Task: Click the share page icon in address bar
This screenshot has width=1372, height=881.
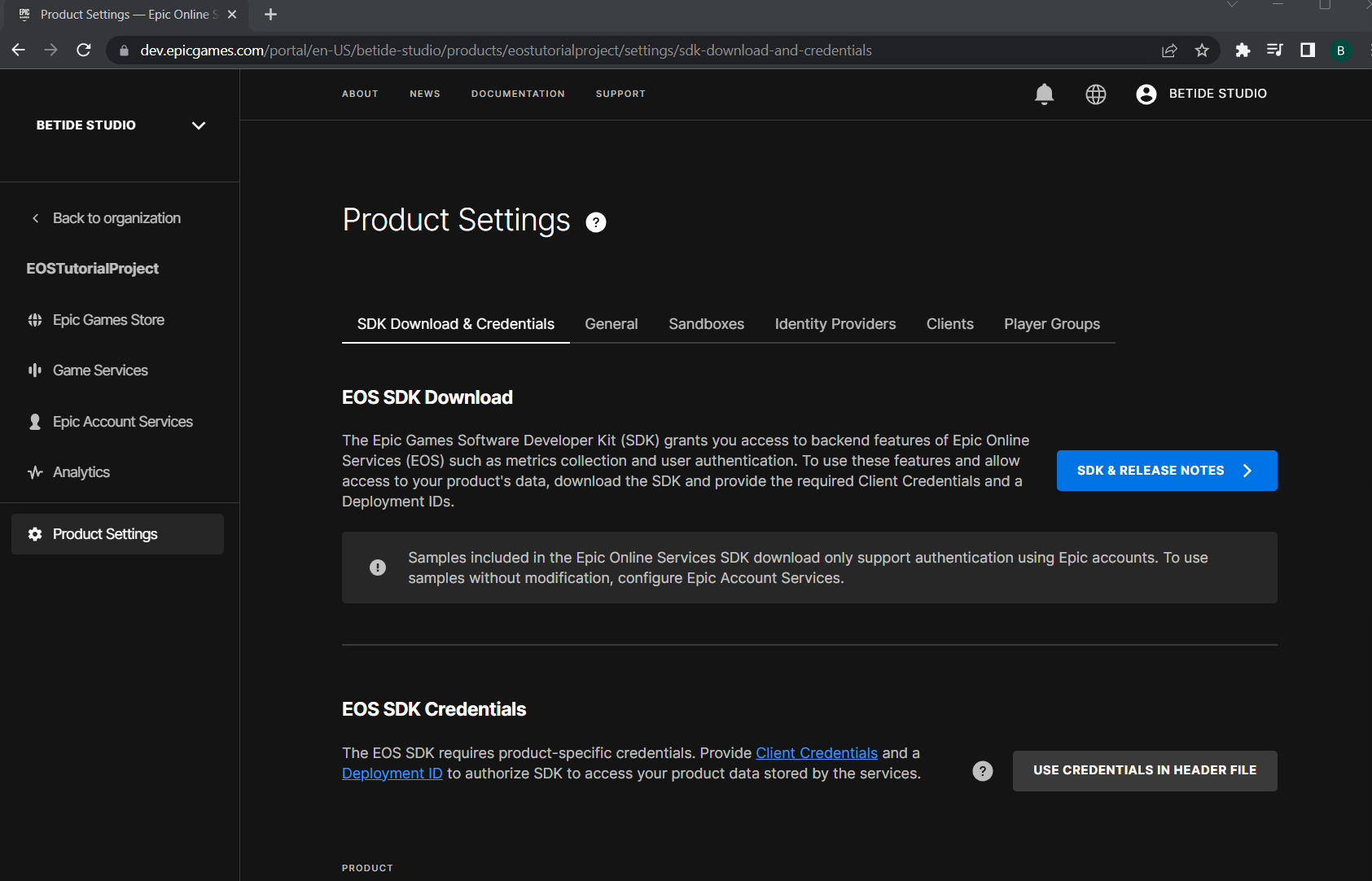Action: tap(1169, 50)
